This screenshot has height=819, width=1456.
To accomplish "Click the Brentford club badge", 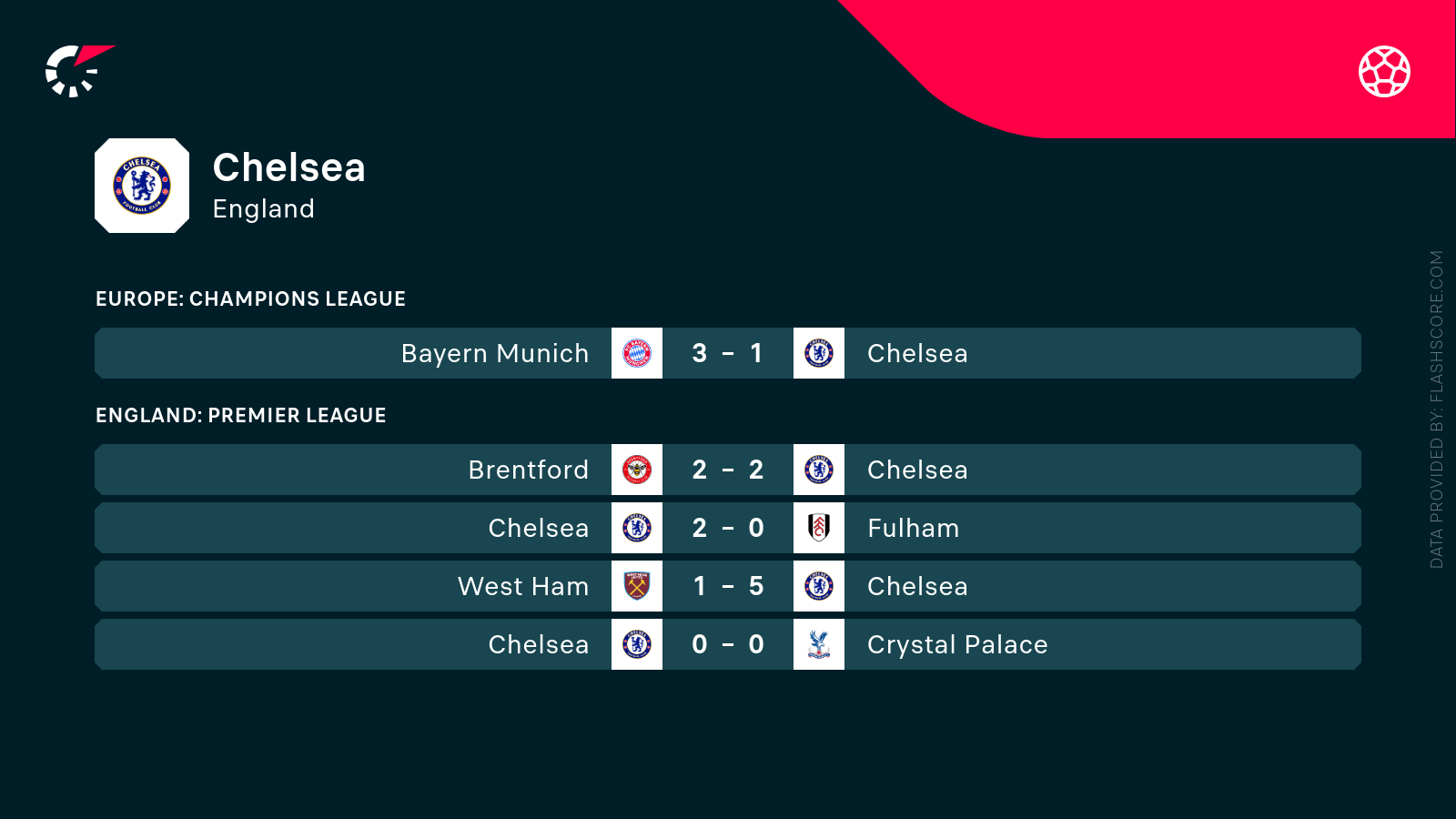I will tap(637, 470).
